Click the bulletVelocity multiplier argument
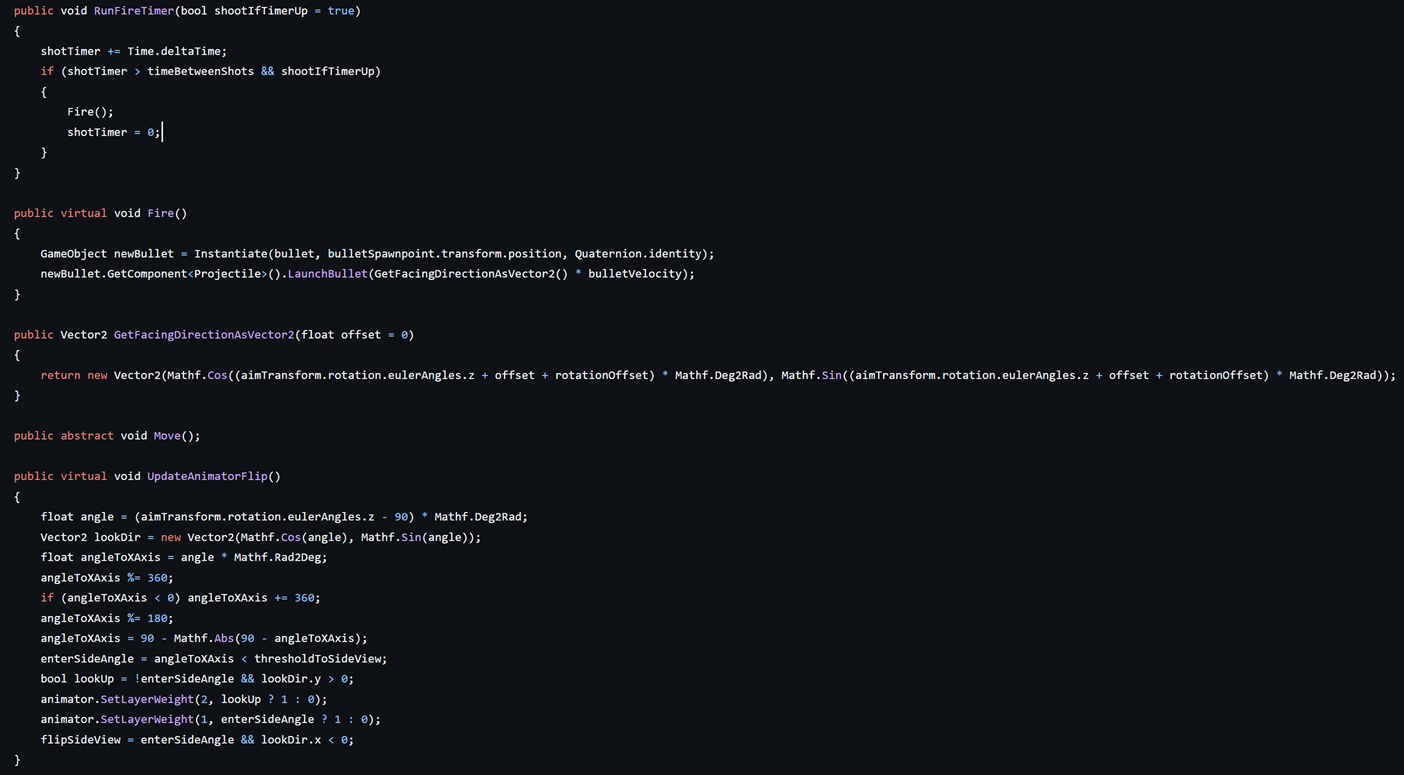This screenshot has width=1404, height=775. point(633,273)
